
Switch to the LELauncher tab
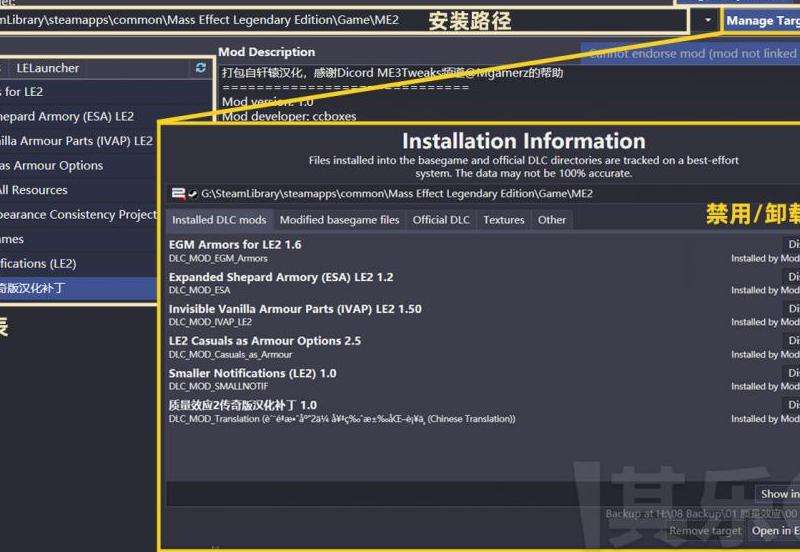tap(47, 68)
